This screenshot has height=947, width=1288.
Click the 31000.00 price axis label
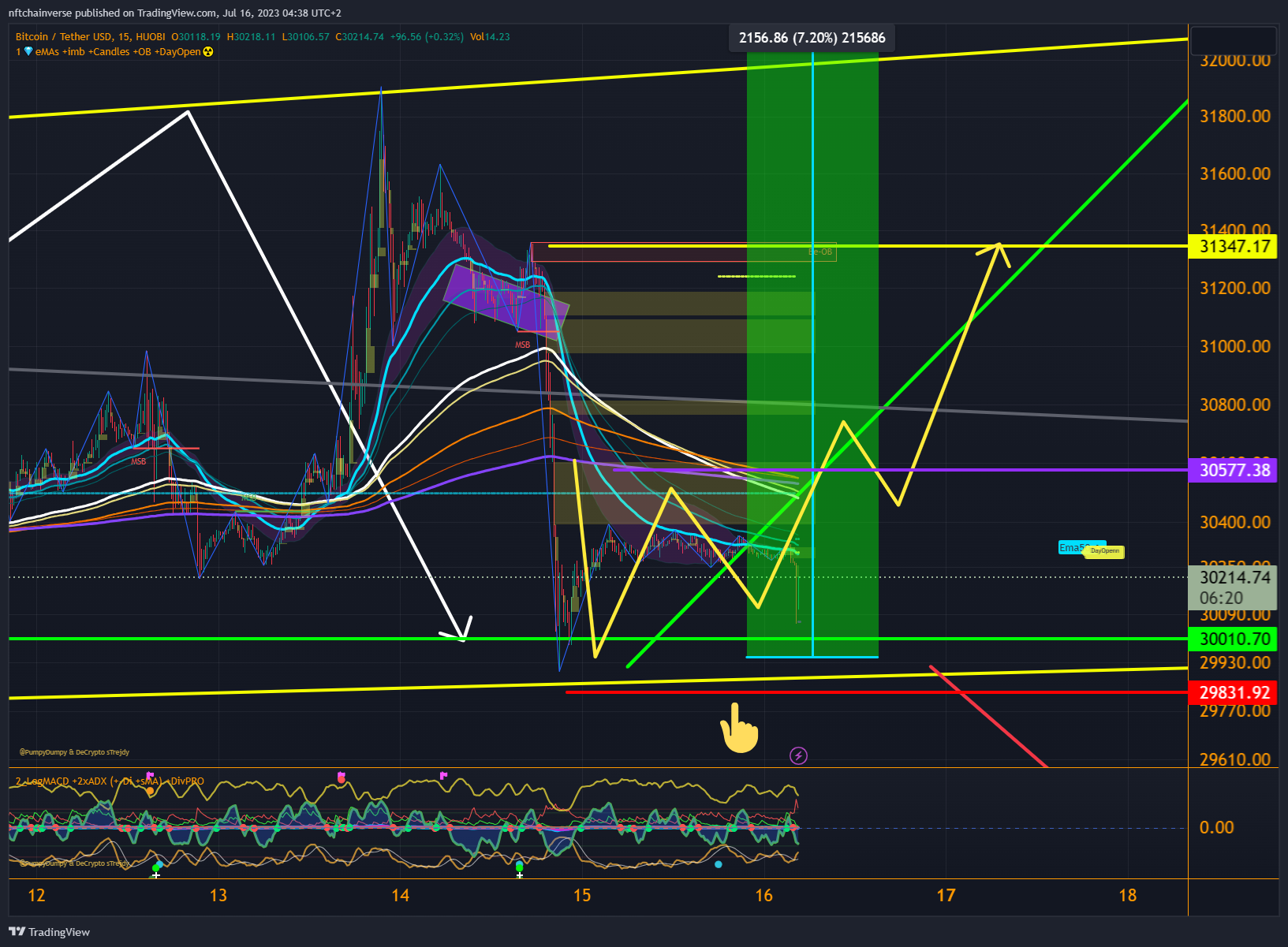point(1235,347)
